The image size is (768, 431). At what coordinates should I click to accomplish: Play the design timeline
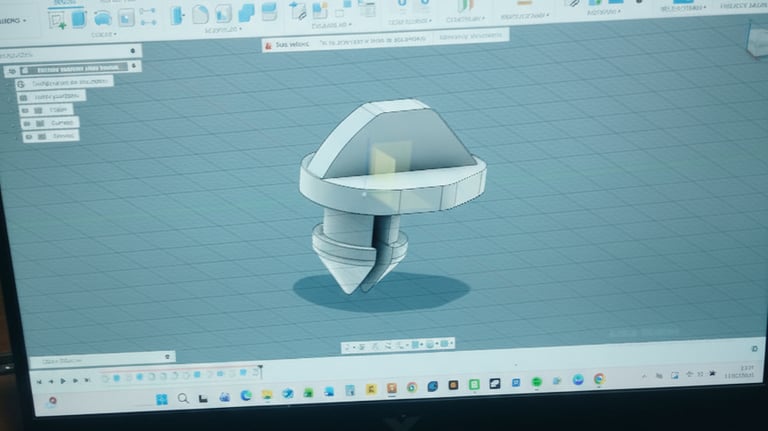pos(63,381)
